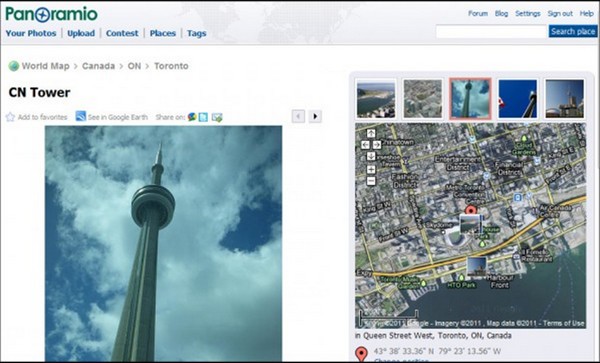Share on Google Buzz colored icon
600x363 pixels.
click(192, 117)
